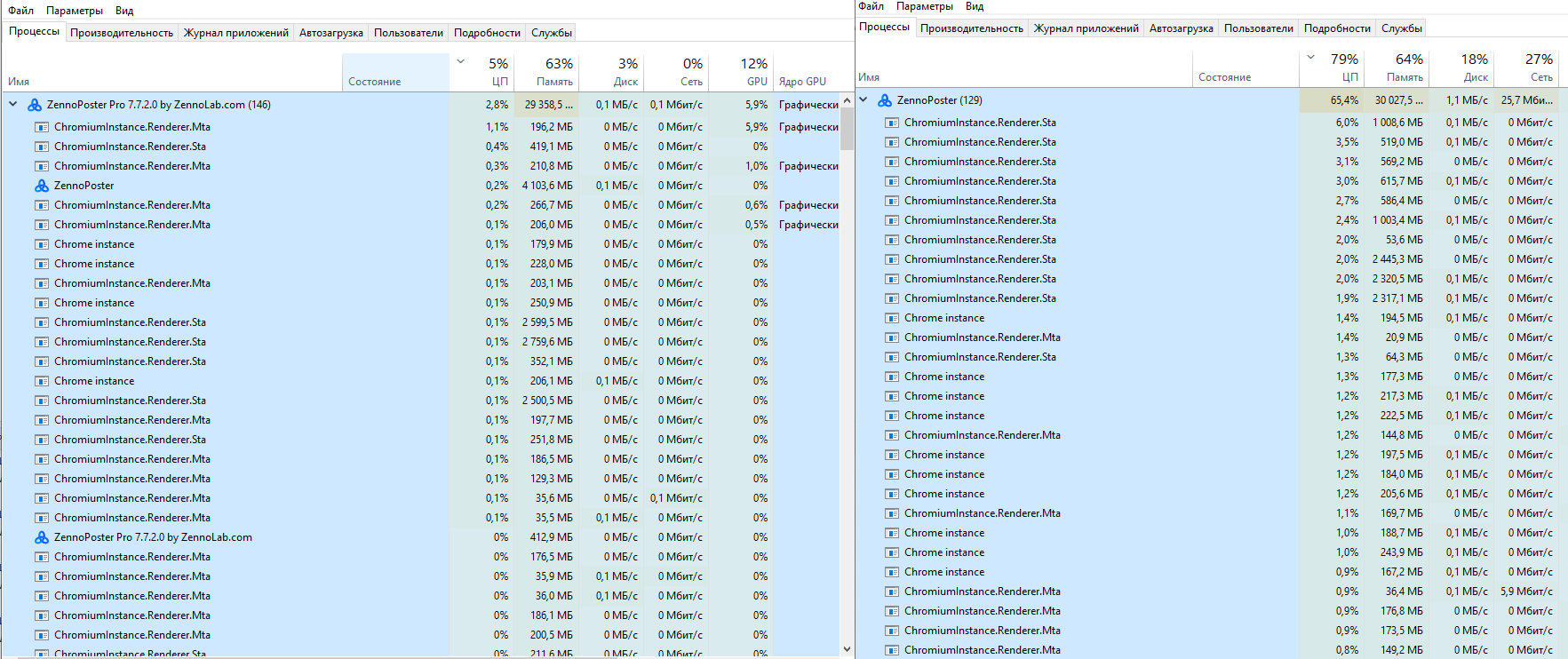Click scroll-up arrow of left window scrollbar
This screenshot has height=659, width=1568.
pyautogui.click(x=847, y=99)
